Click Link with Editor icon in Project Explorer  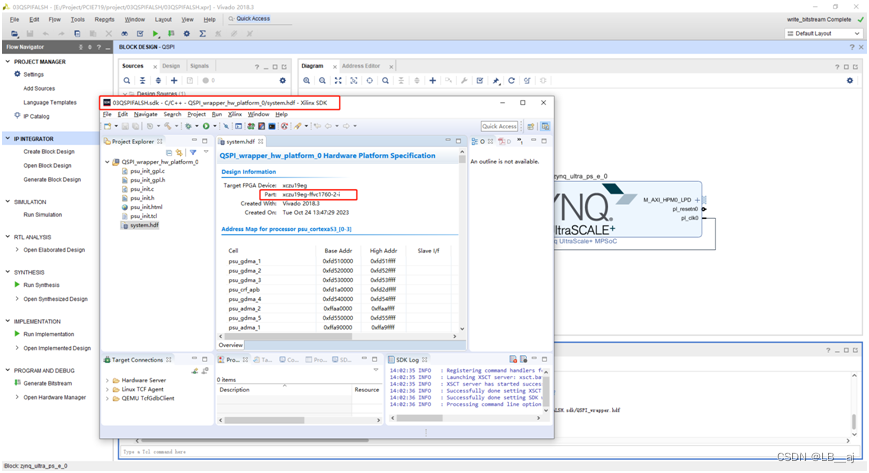178,152
